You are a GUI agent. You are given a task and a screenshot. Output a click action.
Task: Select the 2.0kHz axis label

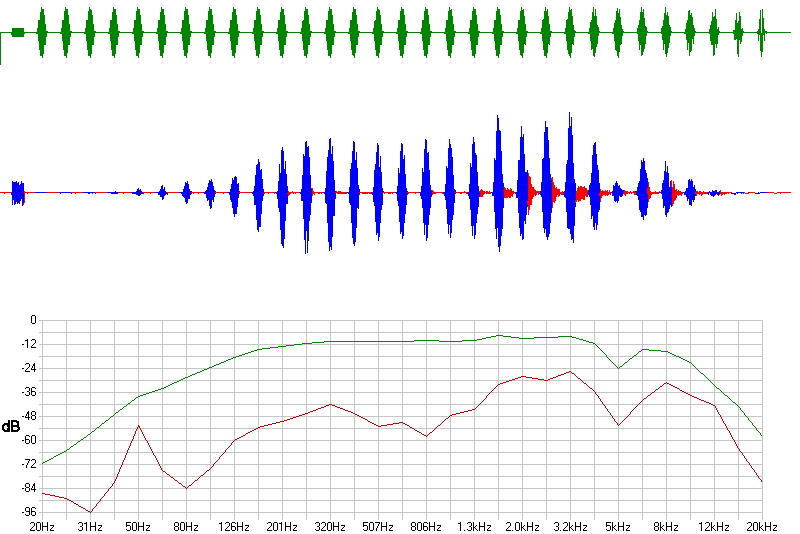[x=522, y=527]
